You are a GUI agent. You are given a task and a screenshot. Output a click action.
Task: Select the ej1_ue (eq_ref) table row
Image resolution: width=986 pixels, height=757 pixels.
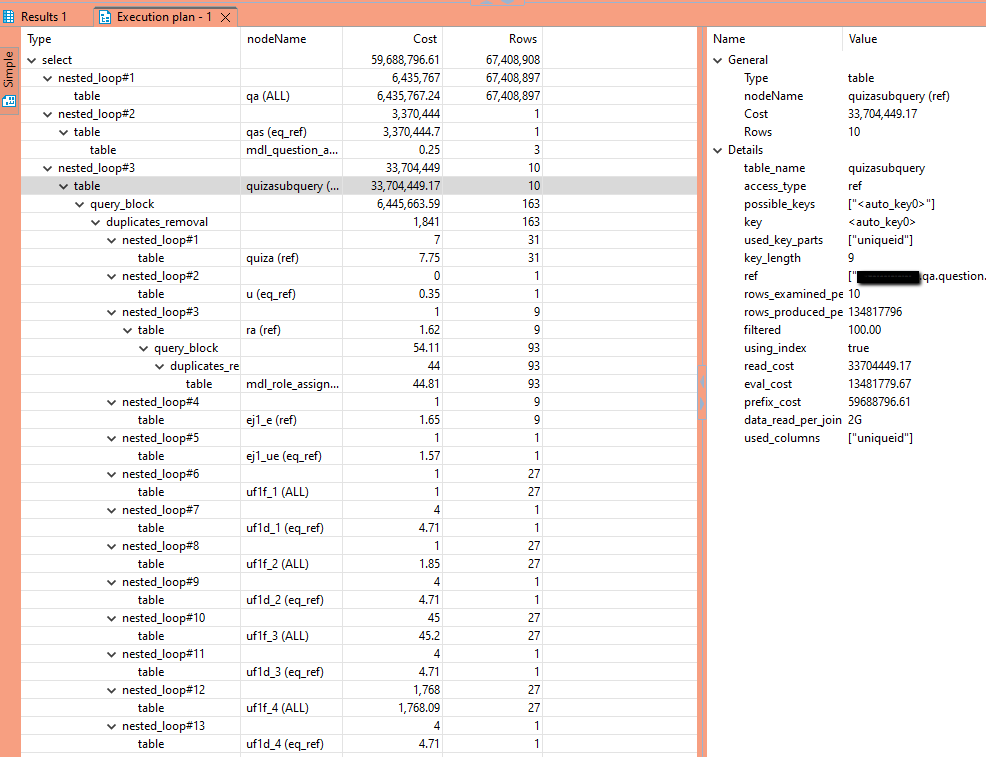pos(359,456)
